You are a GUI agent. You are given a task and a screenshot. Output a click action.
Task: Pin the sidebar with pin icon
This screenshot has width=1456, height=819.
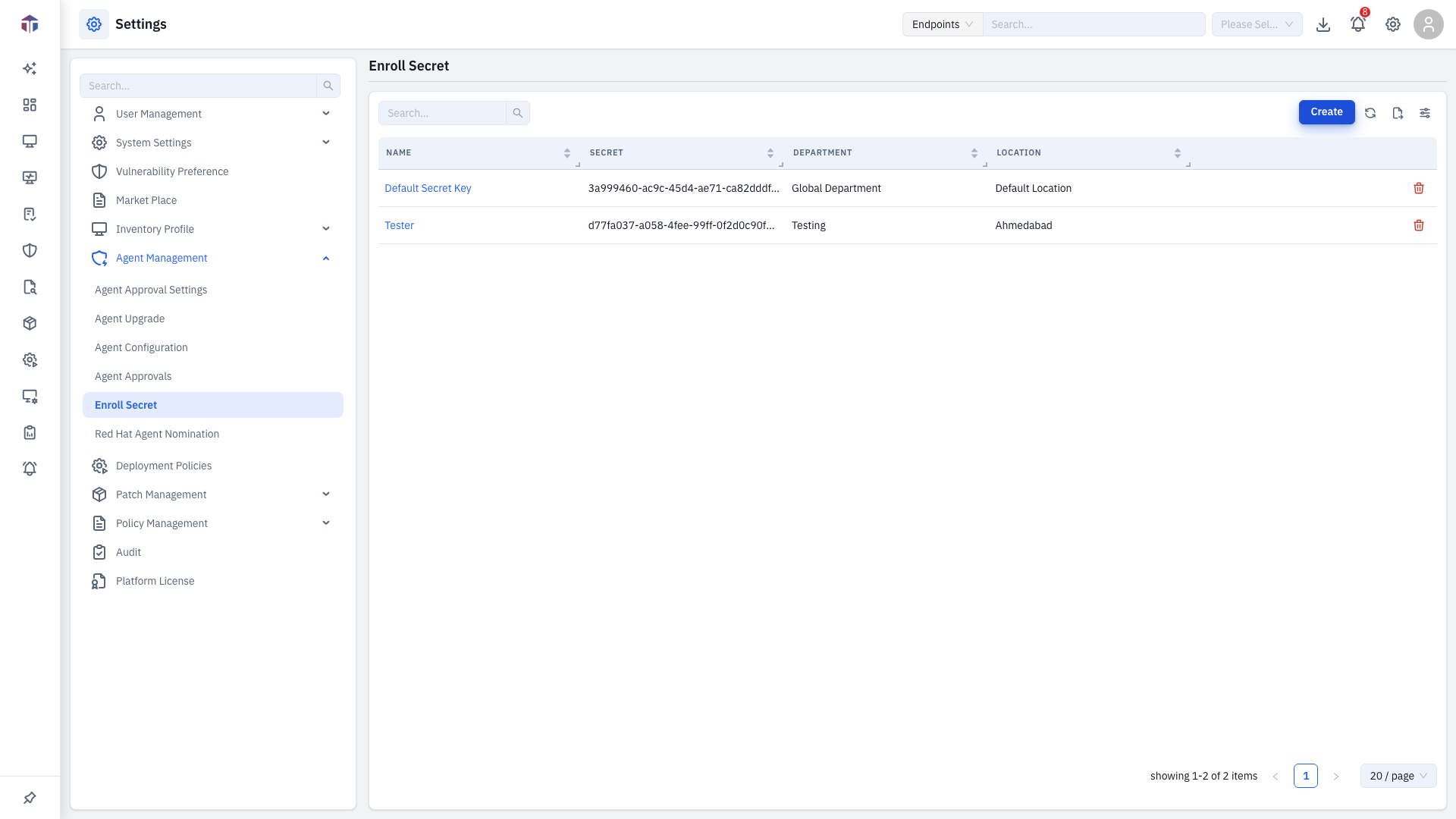point(30,798)
